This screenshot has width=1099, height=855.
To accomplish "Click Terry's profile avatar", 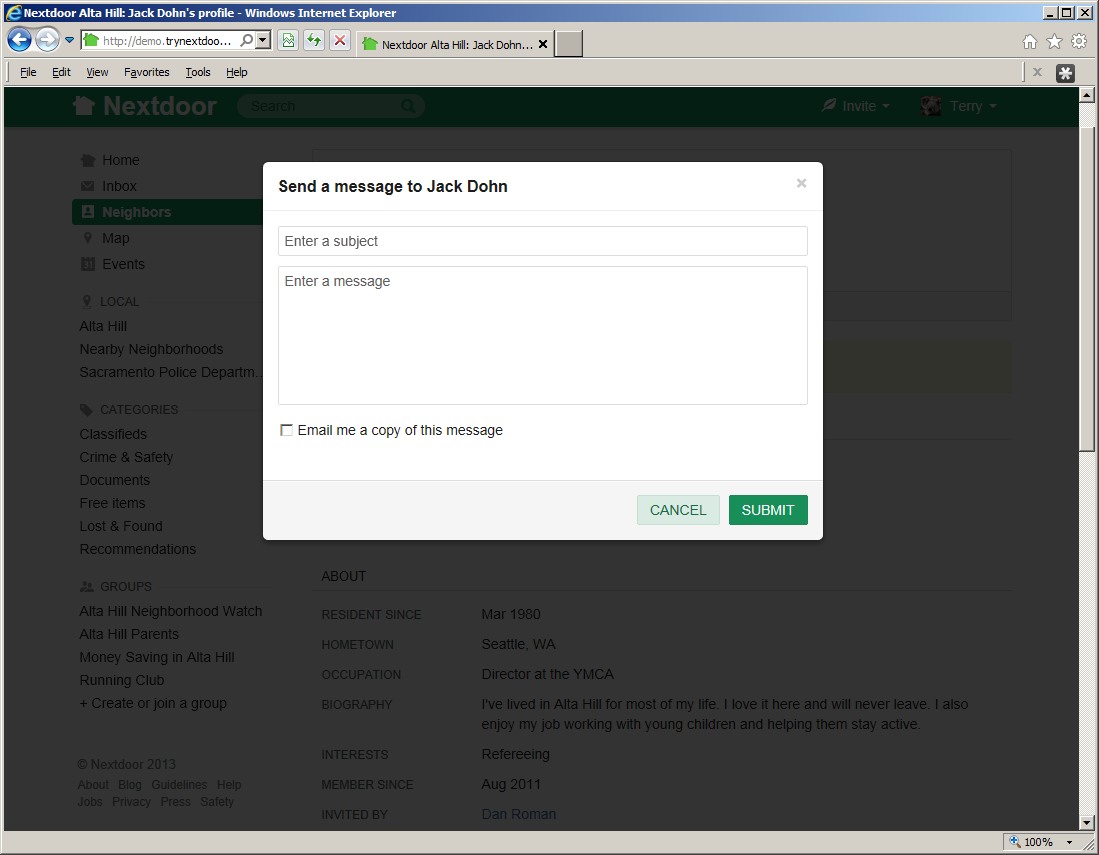I will point(931,106).
